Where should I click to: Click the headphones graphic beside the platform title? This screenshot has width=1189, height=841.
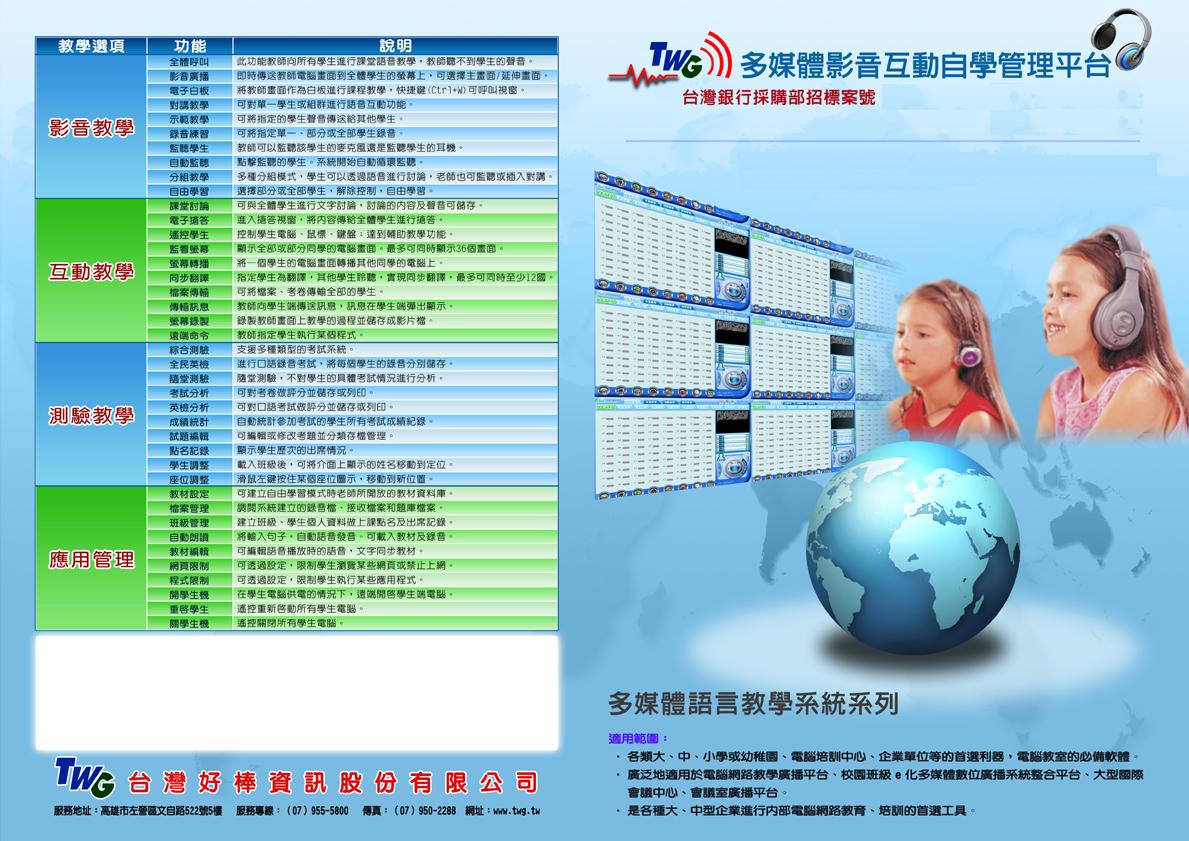tap(1121, 39)
